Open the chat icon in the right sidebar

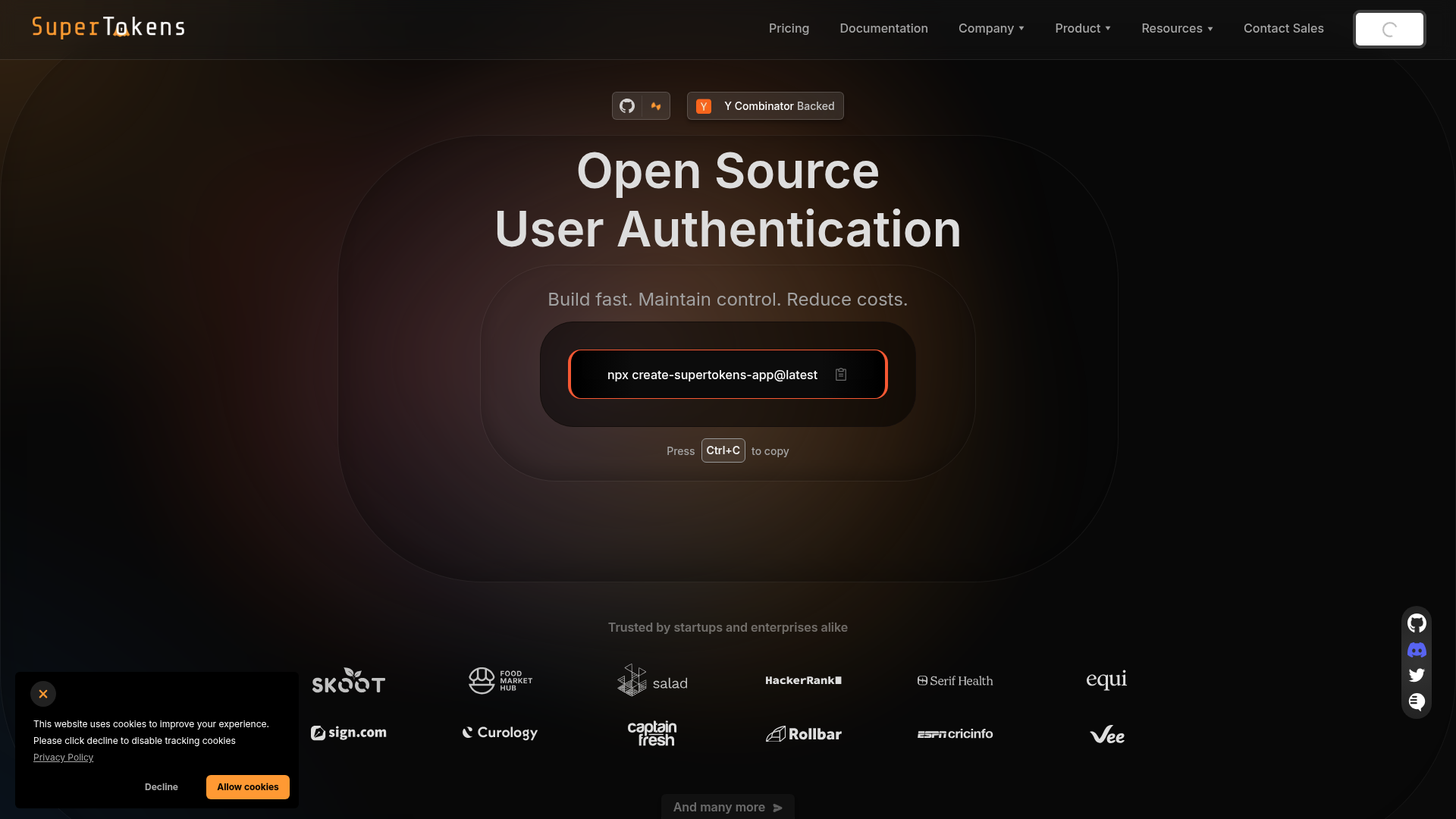tap(1417, 701)
